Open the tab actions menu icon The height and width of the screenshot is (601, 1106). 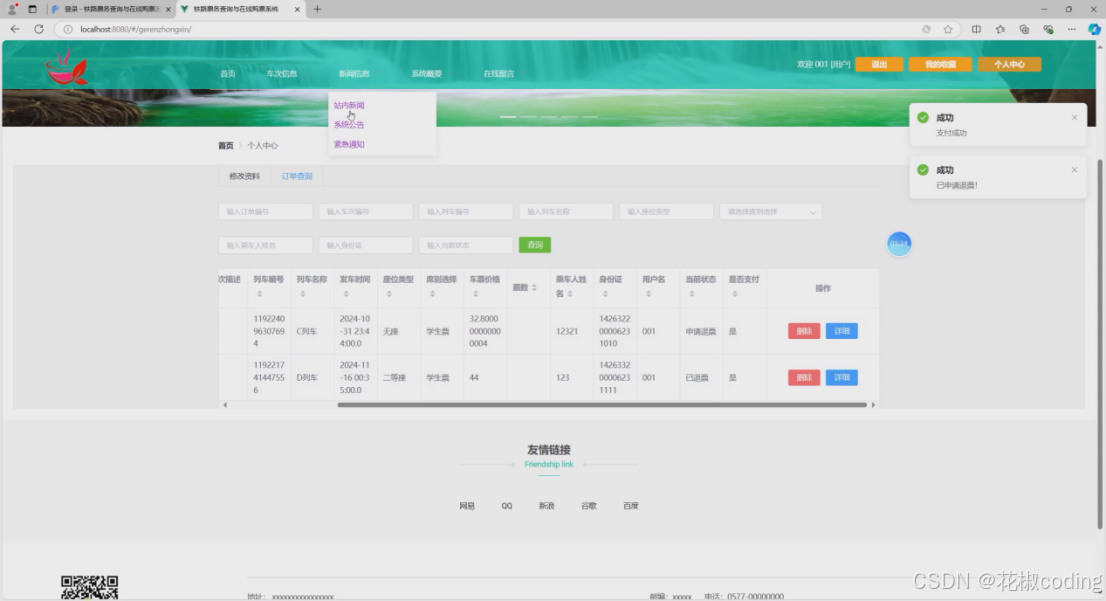point(32,9)
